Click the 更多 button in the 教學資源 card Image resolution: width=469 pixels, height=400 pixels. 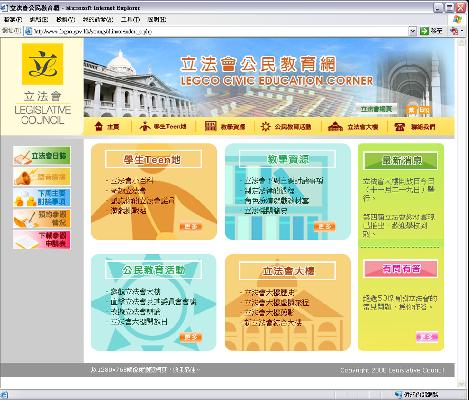tap(325, 227)
